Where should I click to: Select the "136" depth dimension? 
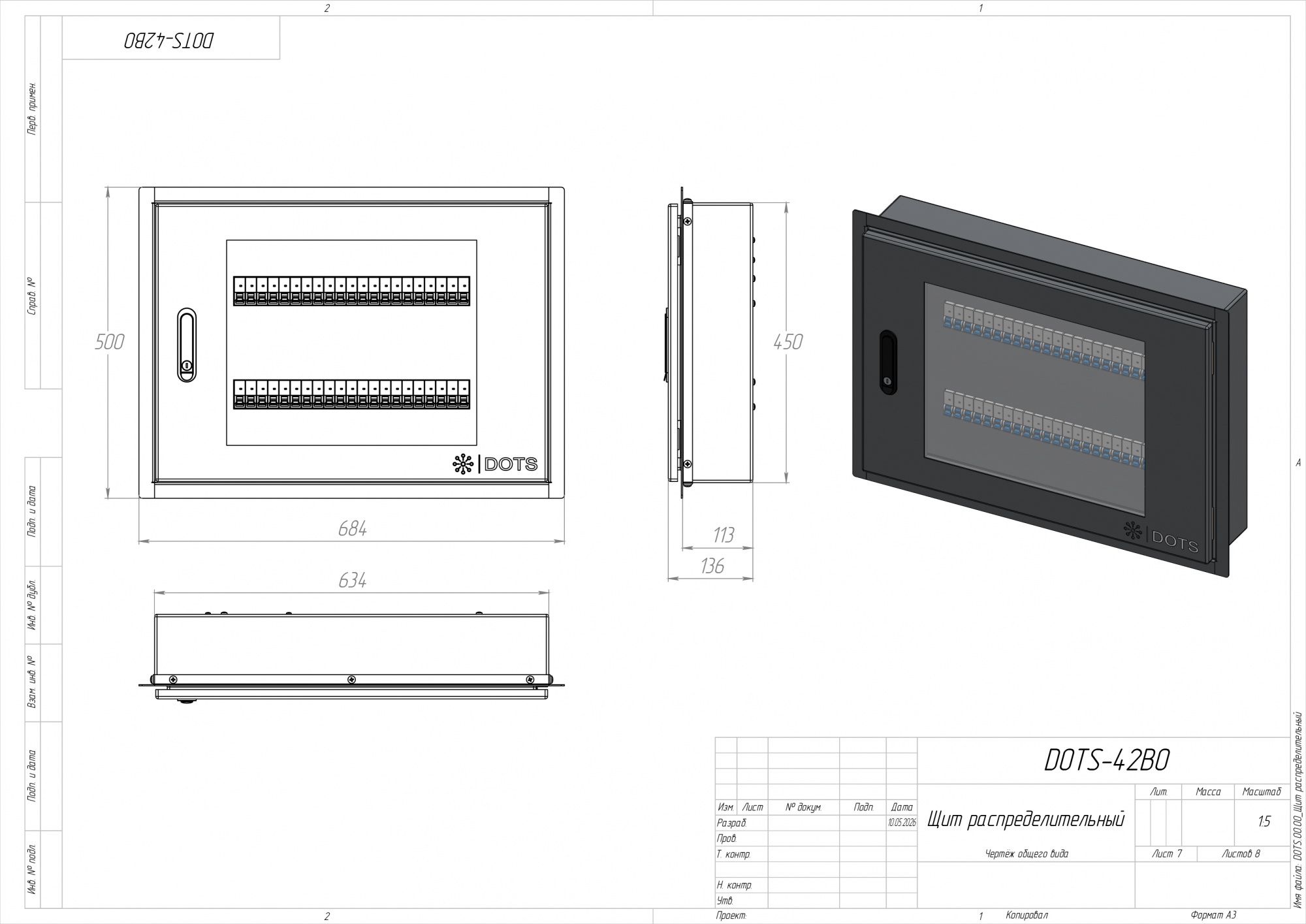pos(712,566)
